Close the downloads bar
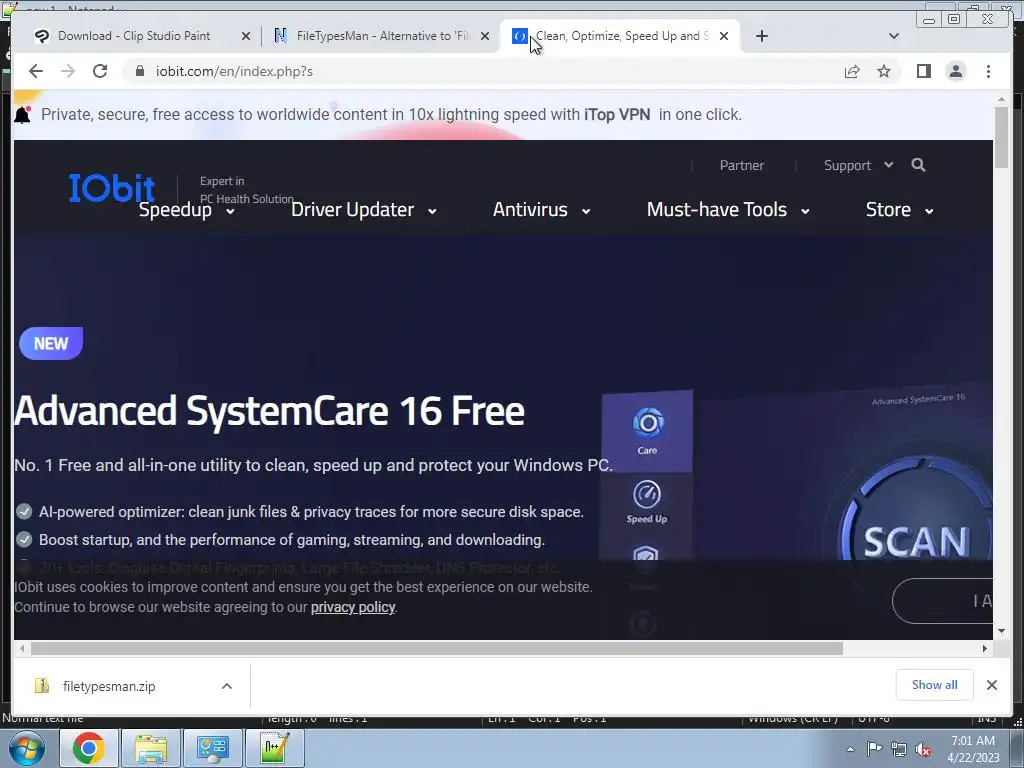 (991, 685)
